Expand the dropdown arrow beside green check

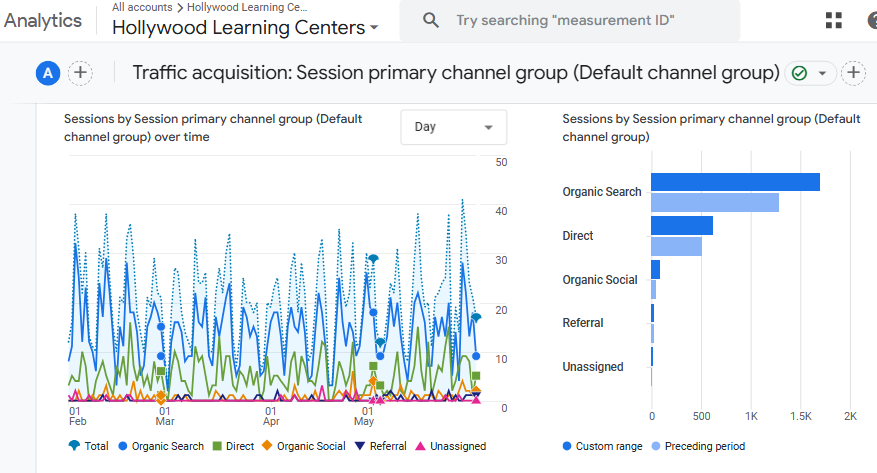click(x=822, y=73)
